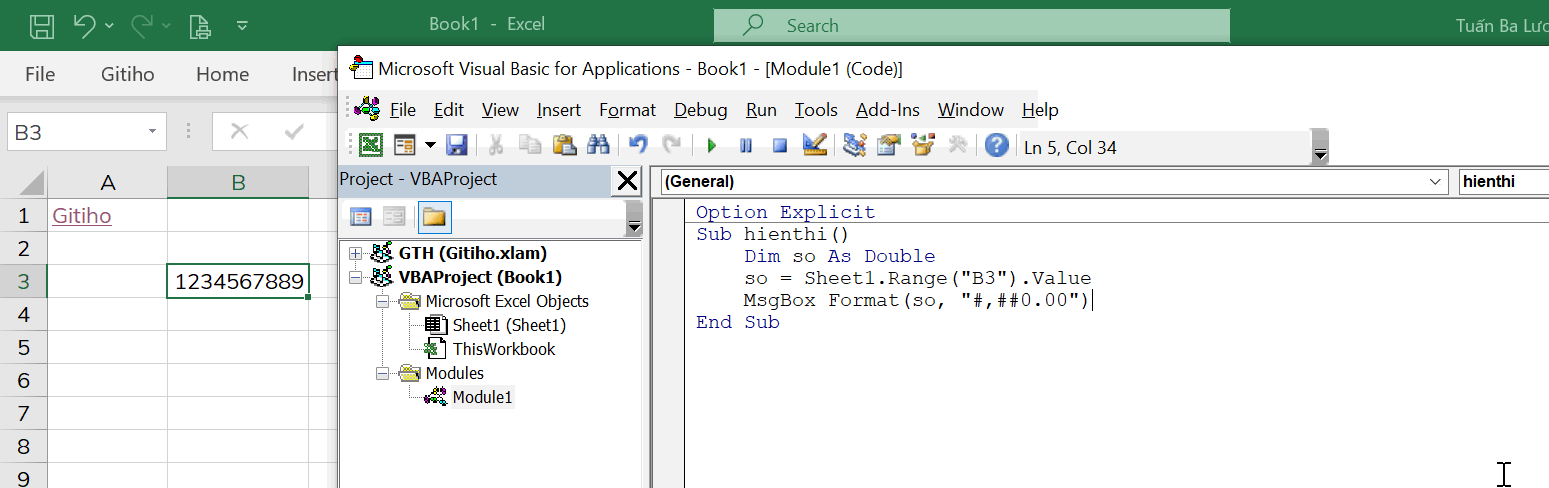1549x488 pixels.
Task: Collapse the VBAProject (Book1) node
Action: 355,278
